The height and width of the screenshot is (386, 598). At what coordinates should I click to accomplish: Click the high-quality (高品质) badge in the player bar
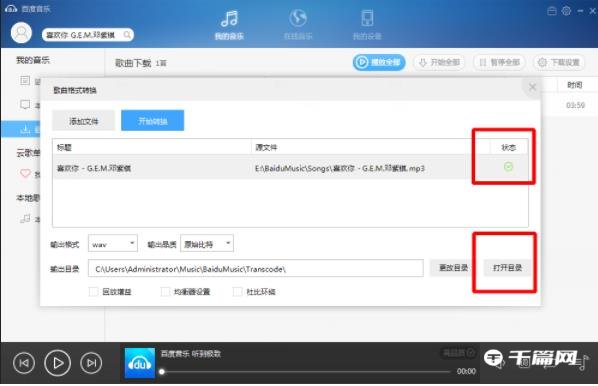tap(458, 353)
